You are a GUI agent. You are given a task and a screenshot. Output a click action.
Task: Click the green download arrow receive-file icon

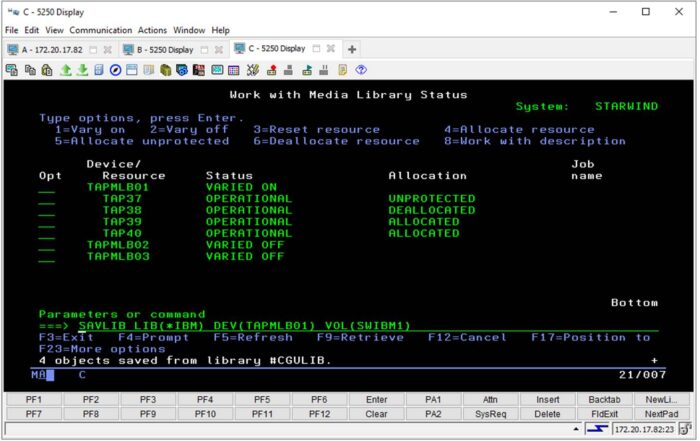(82, 69)
